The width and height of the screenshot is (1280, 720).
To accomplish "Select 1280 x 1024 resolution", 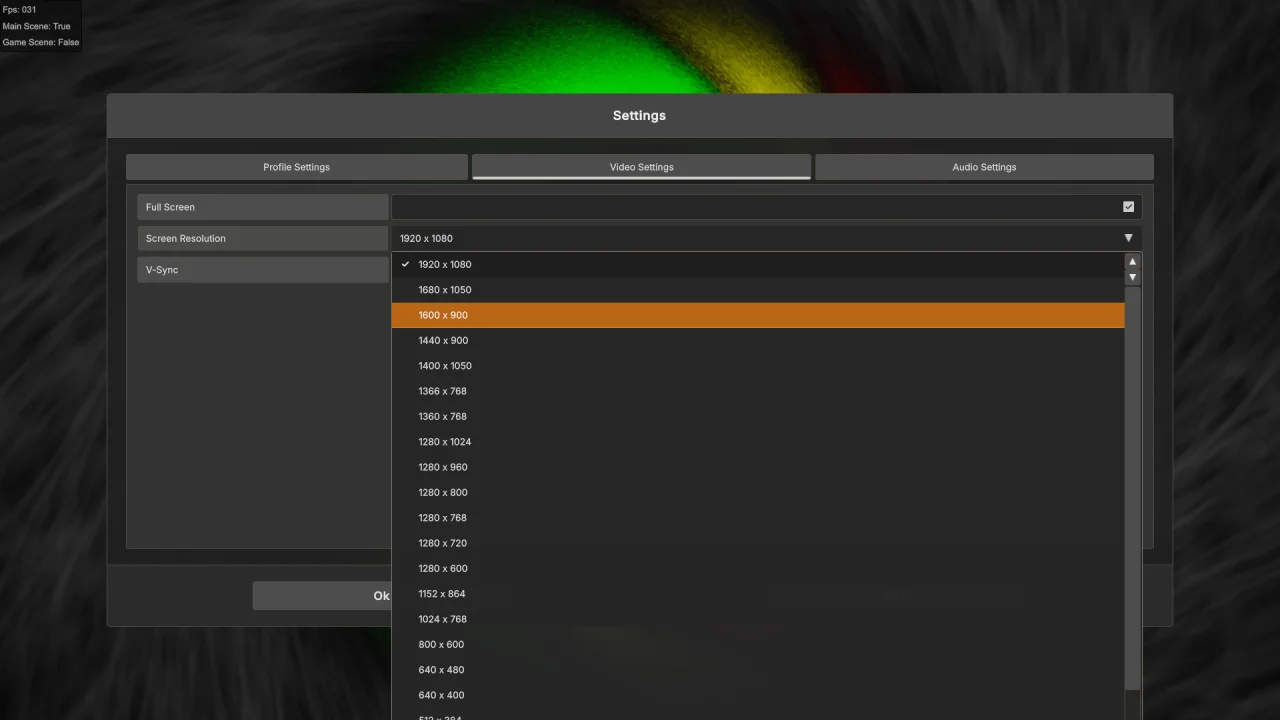I will point(758,442).
